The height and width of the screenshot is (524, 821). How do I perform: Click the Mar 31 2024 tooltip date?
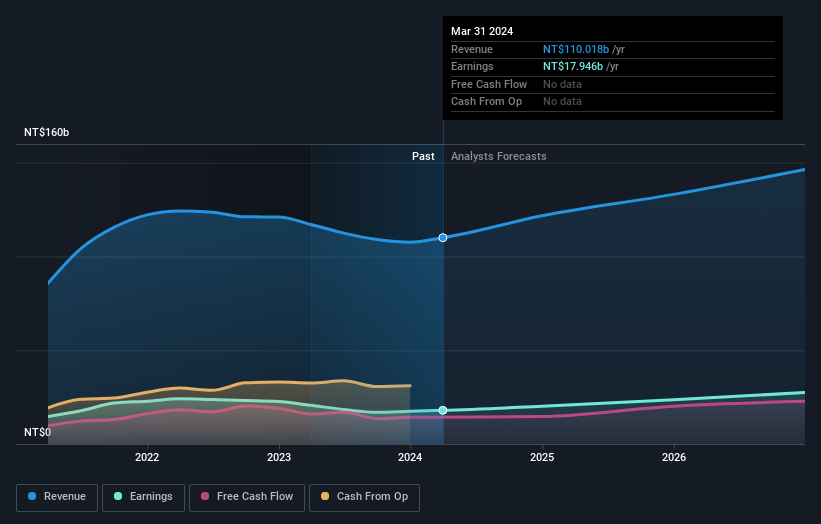pos(482,31)
